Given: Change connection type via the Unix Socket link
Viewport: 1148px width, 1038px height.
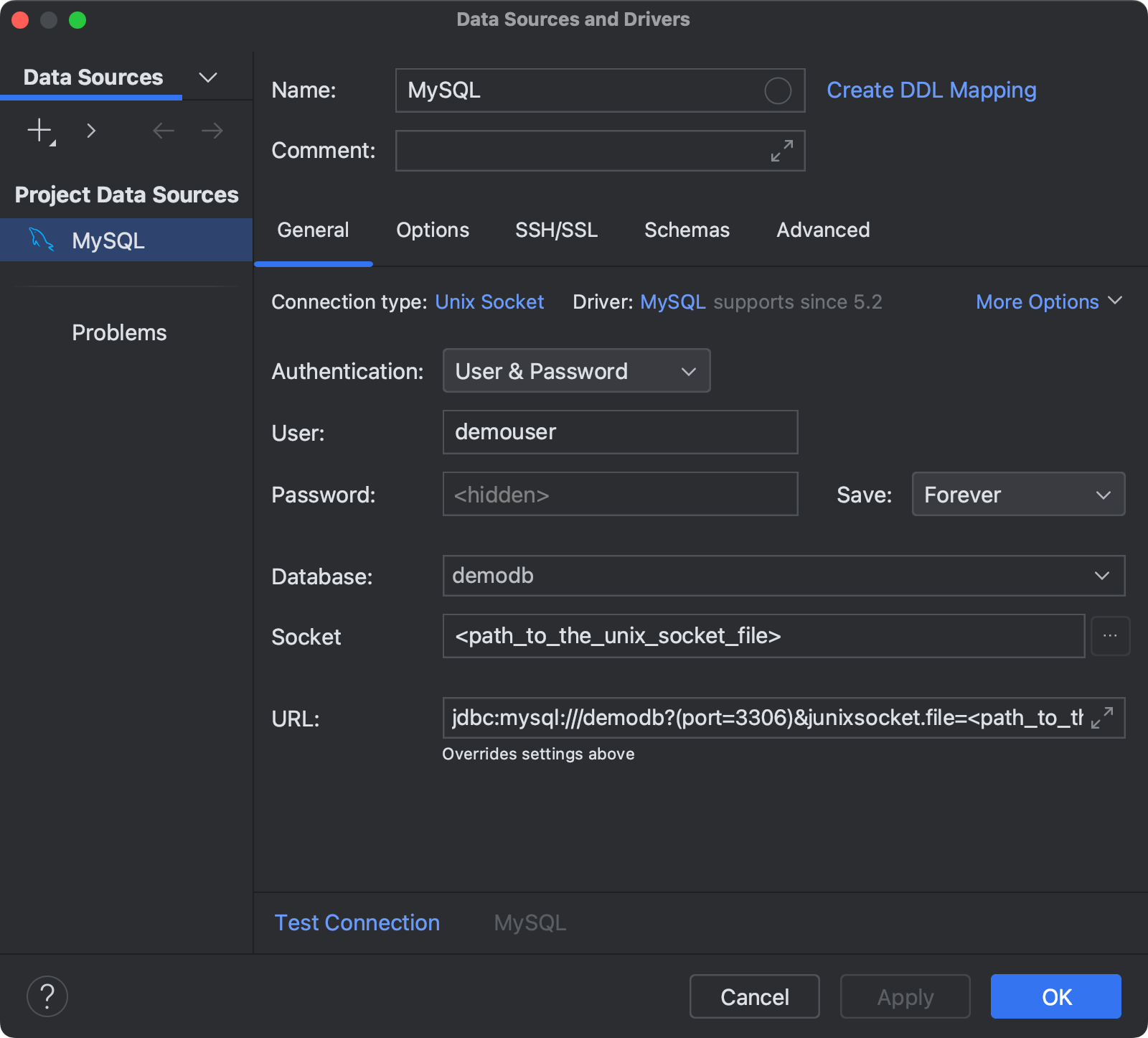Looking at the screenshot, I should click(x=489, y=301).
